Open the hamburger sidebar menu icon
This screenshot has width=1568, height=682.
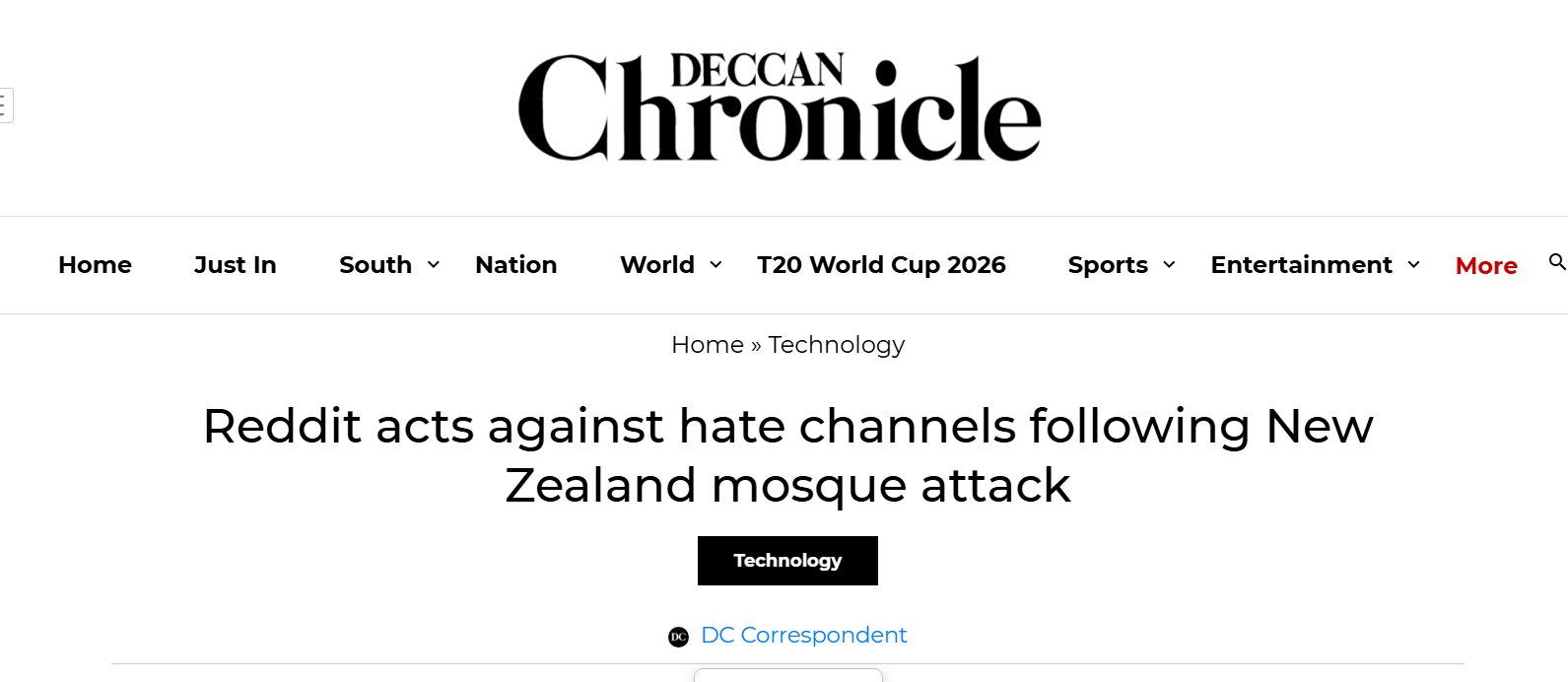[x=5, y=105]
